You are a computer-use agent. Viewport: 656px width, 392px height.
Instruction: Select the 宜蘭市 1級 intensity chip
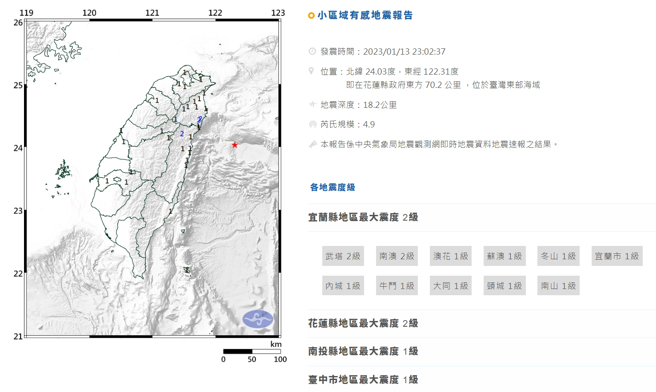pos(617,256)
